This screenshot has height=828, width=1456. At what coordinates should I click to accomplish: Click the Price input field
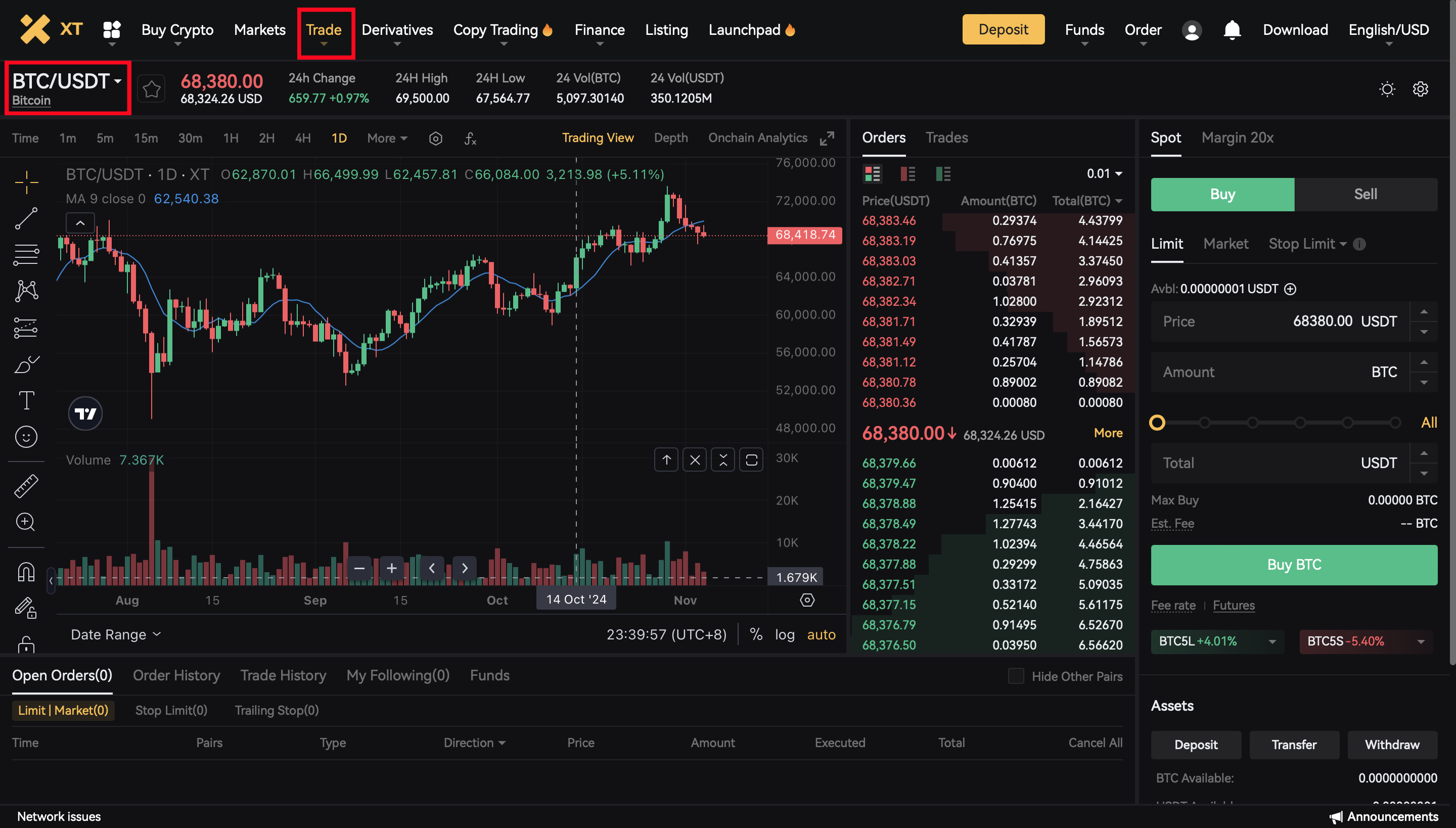[1280, 321]
